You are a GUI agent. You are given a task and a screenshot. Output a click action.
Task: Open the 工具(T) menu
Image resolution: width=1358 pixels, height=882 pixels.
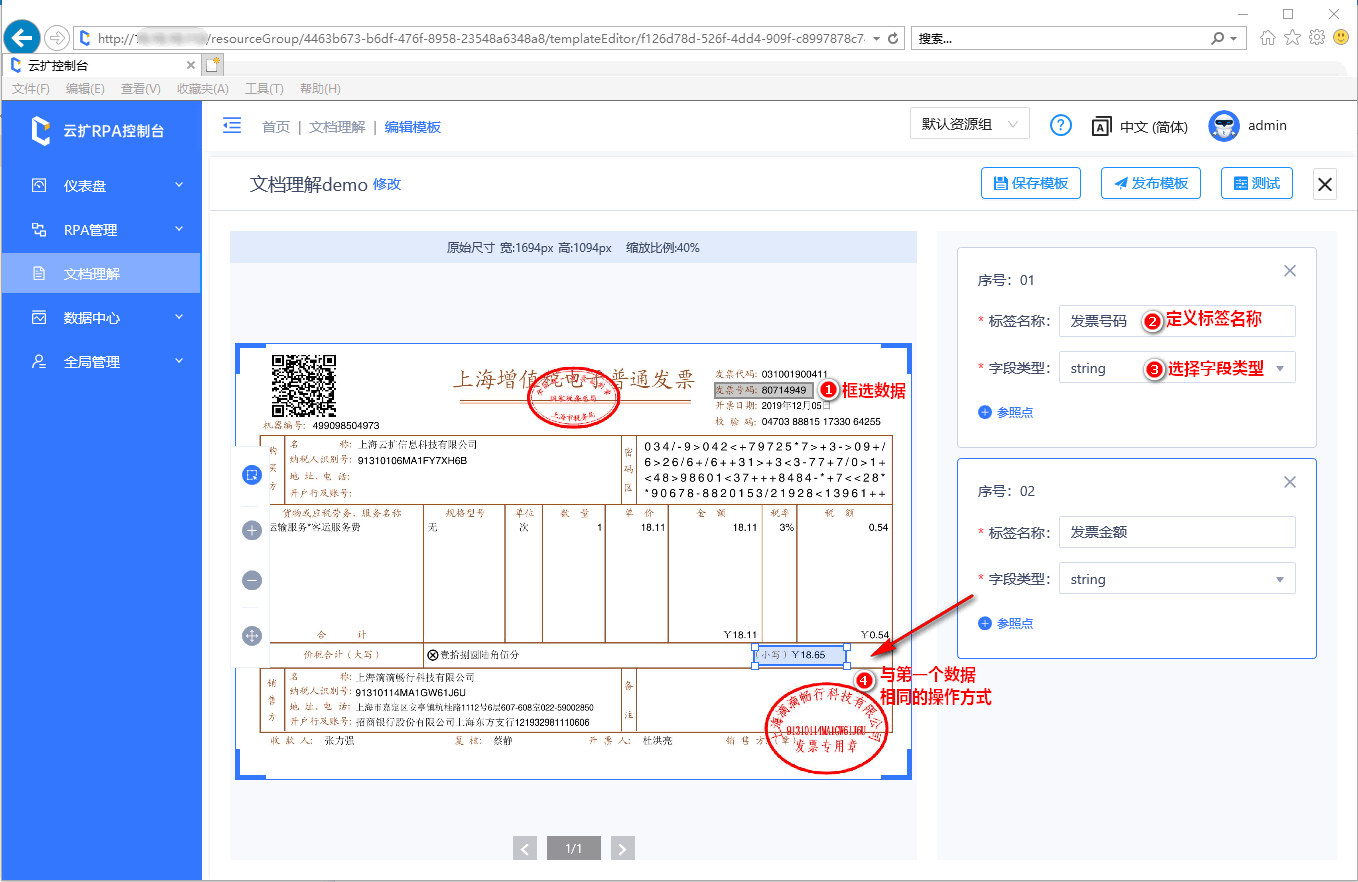coord(264,89)
